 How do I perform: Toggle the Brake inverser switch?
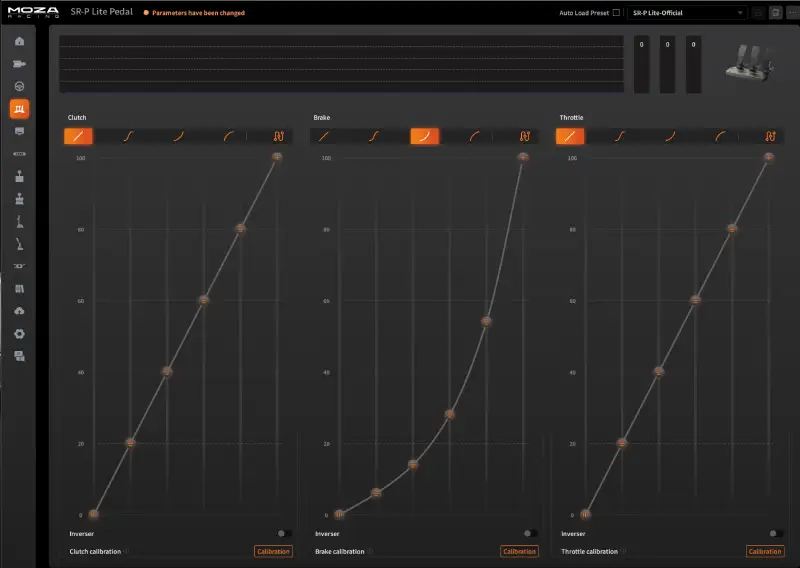(x=530, y=534)
